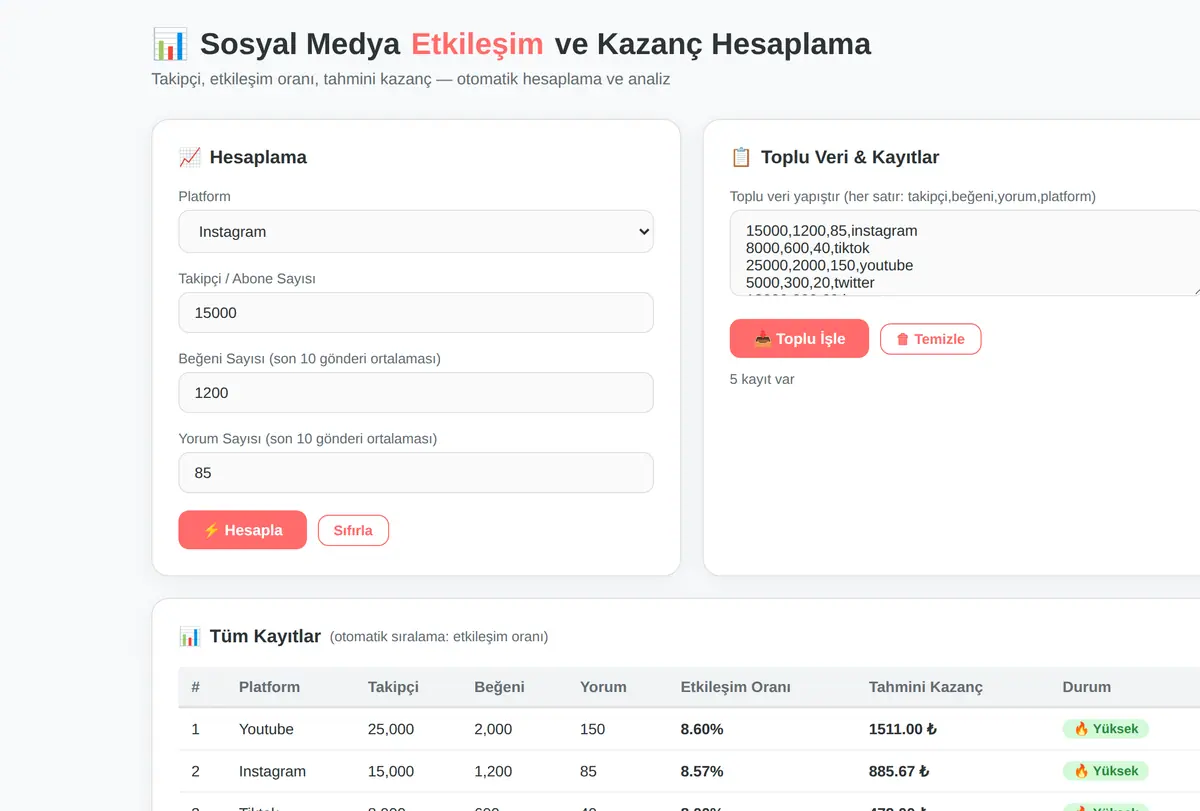The image size is (1200, 811).
Task: Click the highlighted word Etkileşim in the title
Action: tap(477, 44)
